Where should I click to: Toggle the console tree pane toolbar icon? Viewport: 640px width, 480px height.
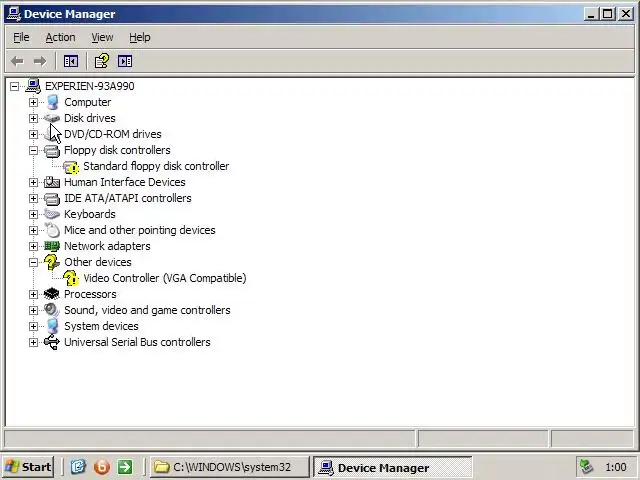coord(71,62)
